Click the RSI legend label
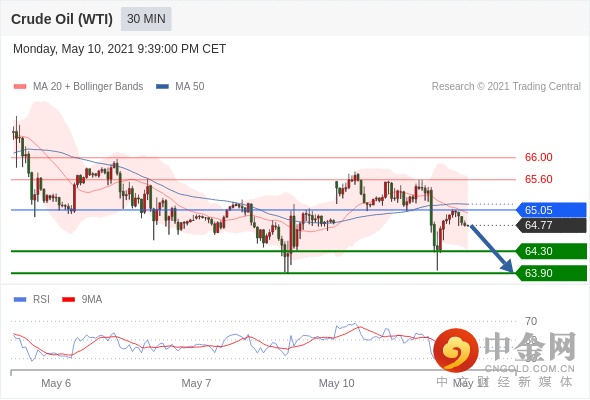Screen dimensions: 590x400 tap(41, 300)
